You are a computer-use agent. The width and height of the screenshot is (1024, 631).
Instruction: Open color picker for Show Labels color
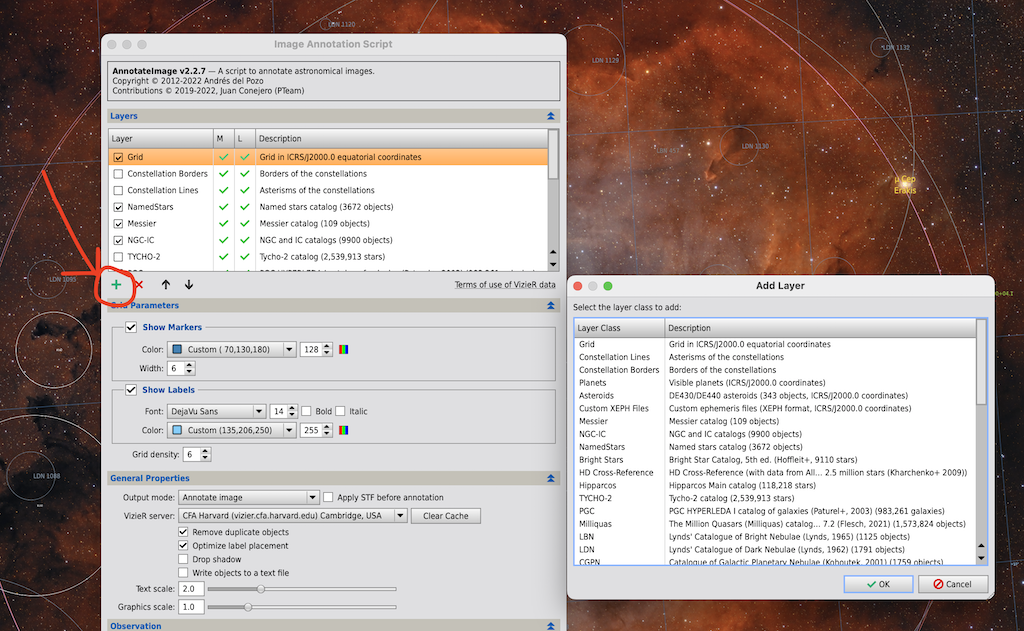tap(344, 430)
